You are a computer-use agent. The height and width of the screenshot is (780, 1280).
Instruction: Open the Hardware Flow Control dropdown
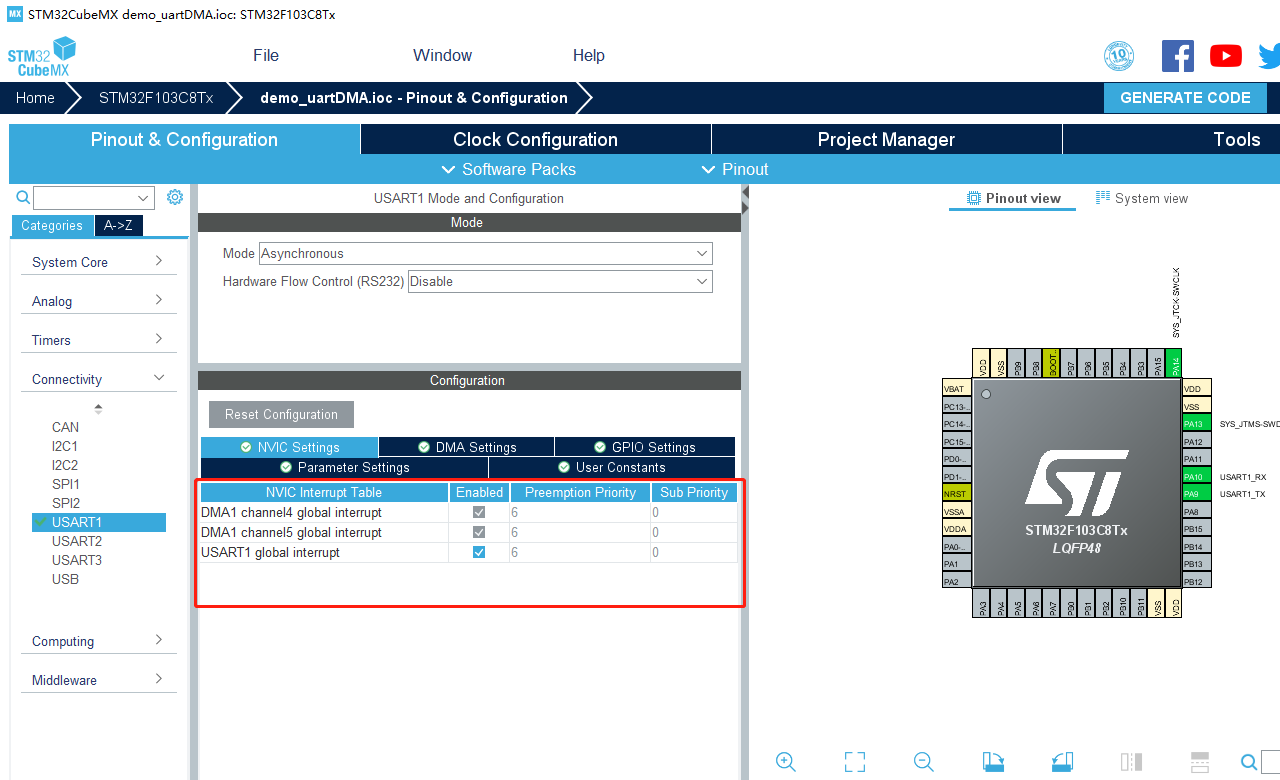pyautogui.click(x=700, y=281)
